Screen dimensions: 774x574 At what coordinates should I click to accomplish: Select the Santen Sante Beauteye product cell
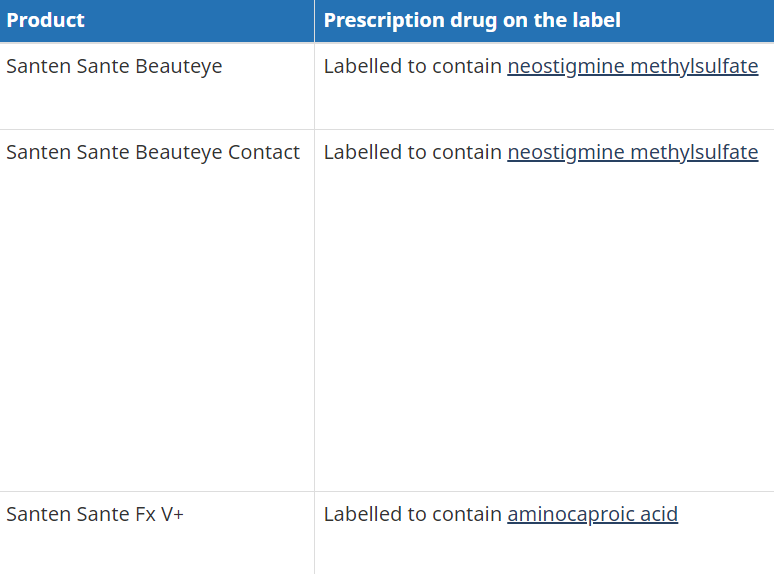tap(157, 86)
